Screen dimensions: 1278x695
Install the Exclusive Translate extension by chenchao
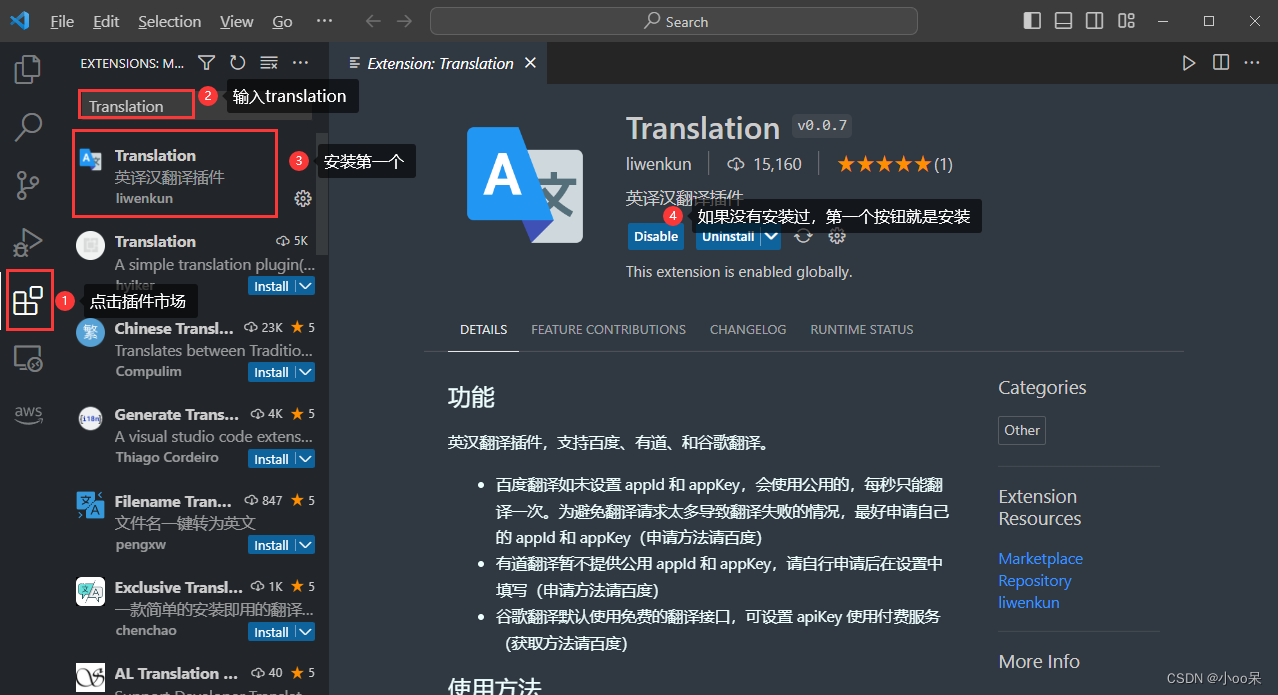point(271,632)
